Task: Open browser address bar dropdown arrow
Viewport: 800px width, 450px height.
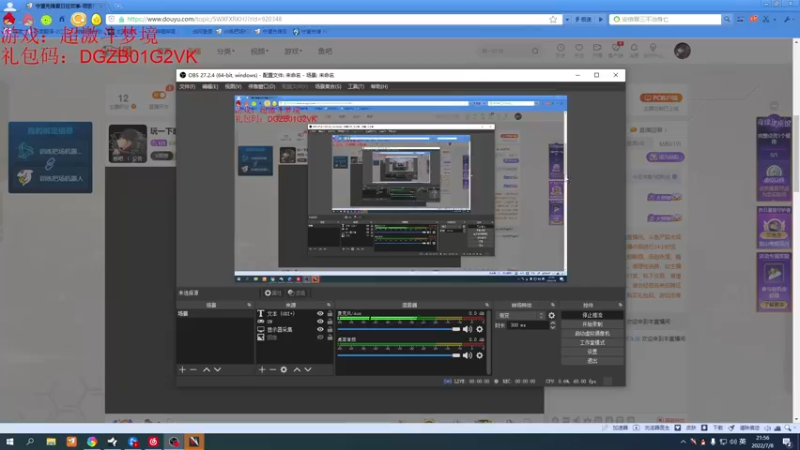Action: point(567,19)
